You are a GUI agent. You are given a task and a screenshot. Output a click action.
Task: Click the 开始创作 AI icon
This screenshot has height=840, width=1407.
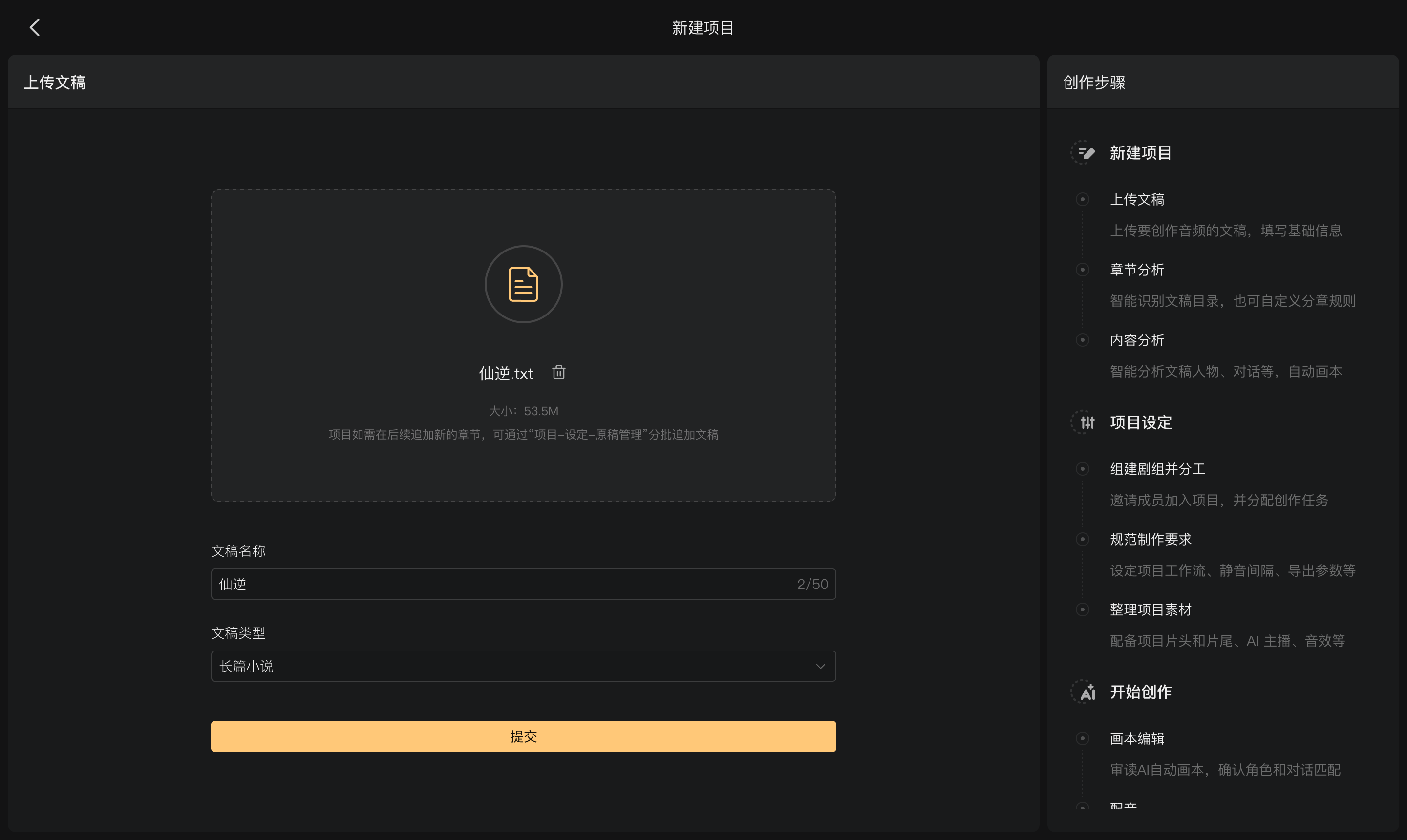click(1084, 692)
